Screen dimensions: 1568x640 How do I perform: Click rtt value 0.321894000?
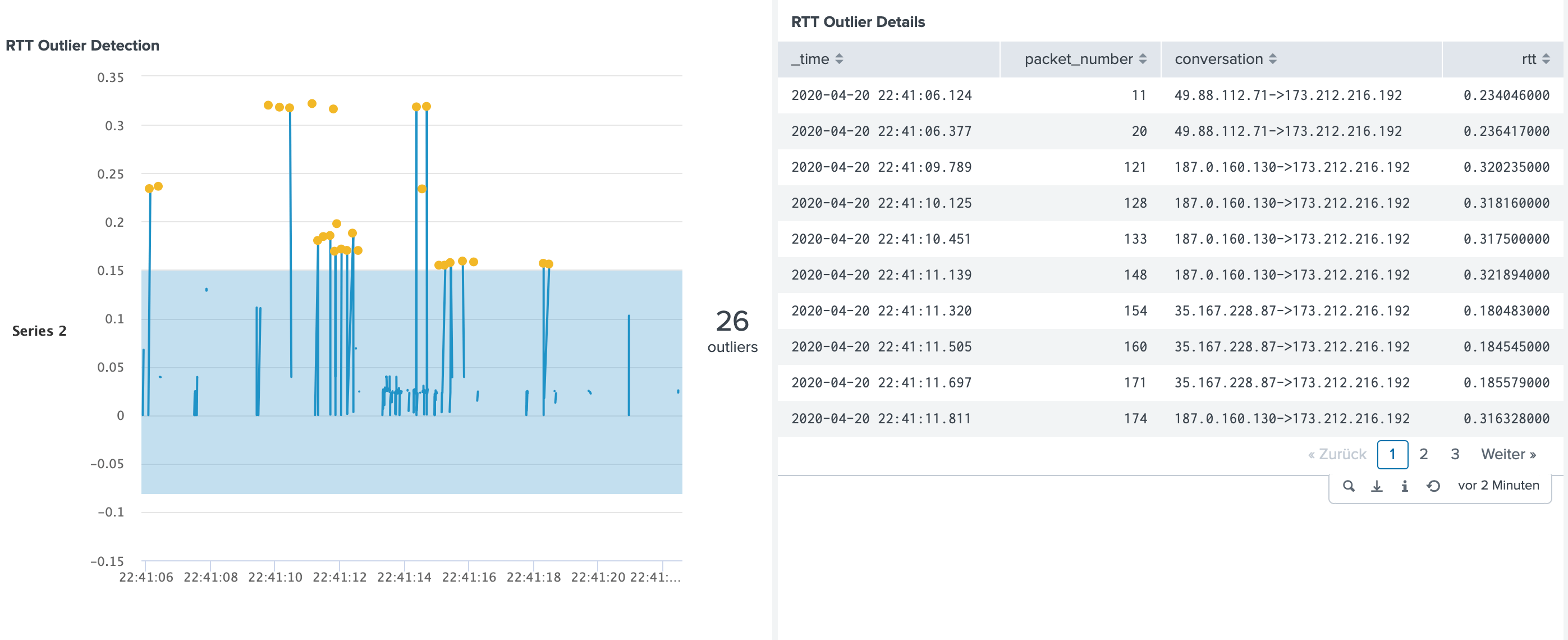tap(1506, 275)
